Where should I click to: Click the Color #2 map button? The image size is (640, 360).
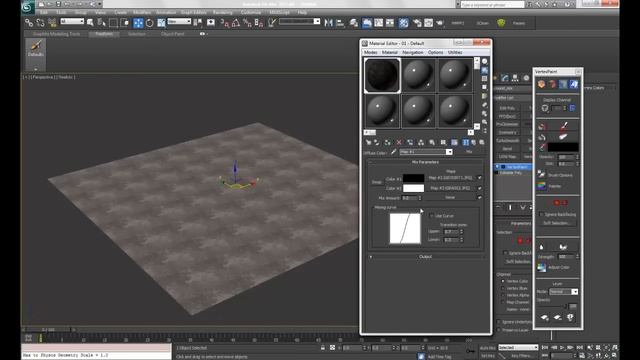pos(451,188)
